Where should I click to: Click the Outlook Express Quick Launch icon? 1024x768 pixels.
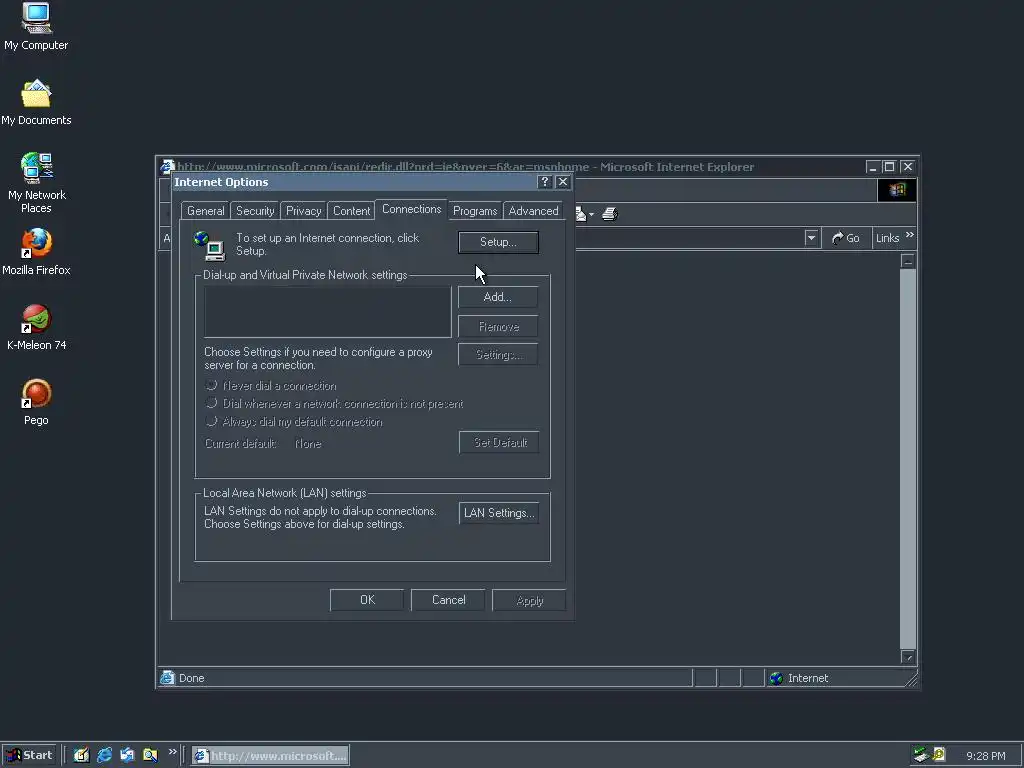[127, 755]
